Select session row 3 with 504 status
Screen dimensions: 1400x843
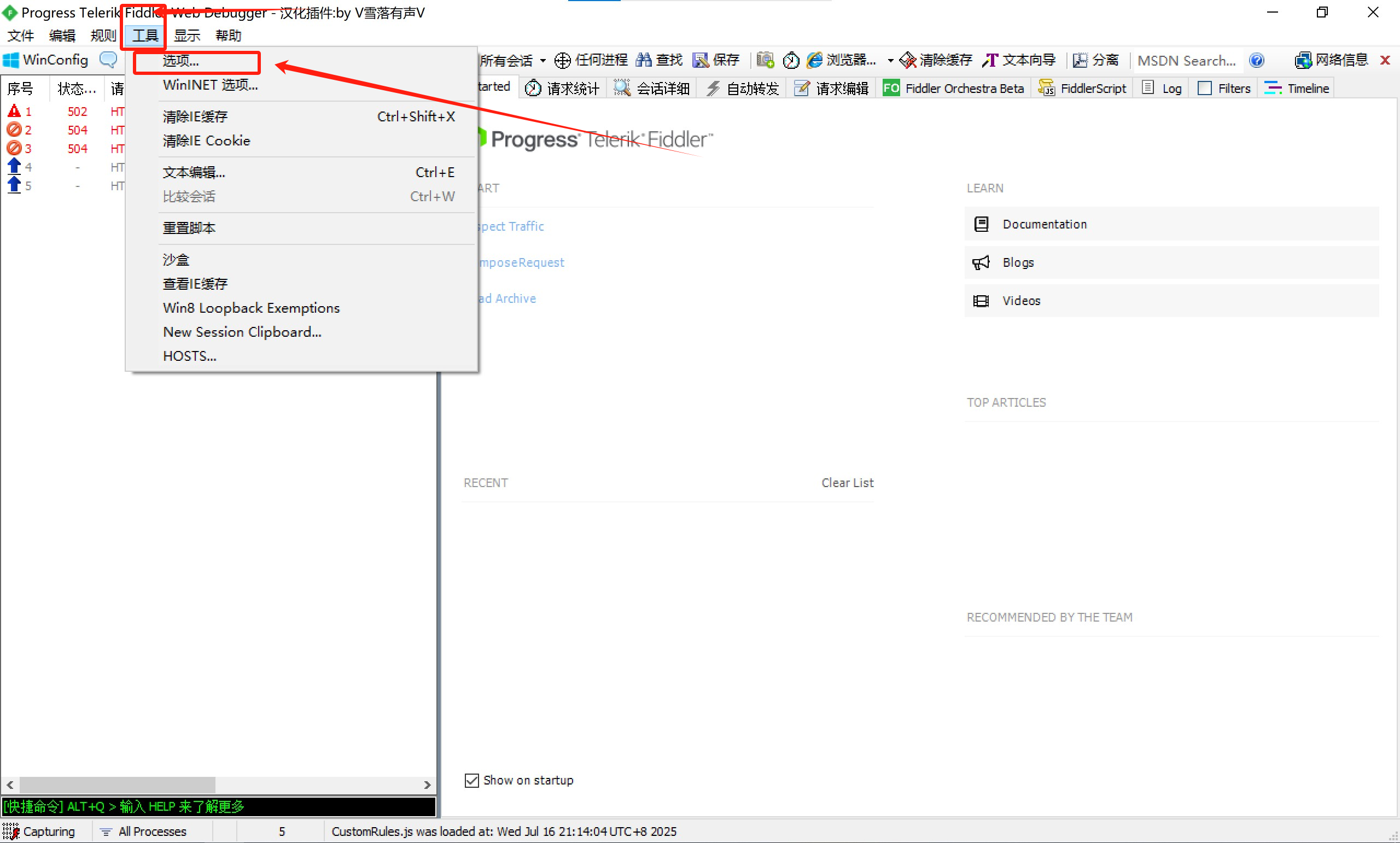click(63, 149)
